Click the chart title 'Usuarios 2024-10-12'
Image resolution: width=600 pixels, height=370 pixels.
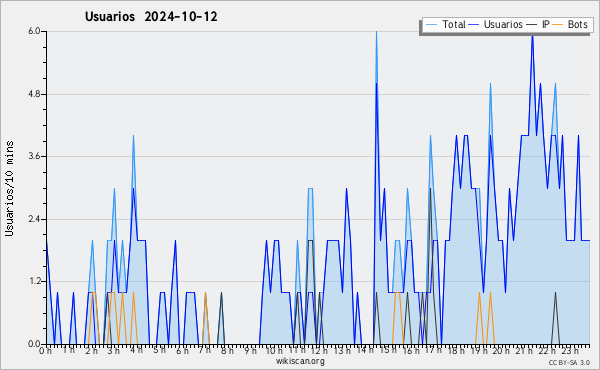click(151, 17)
